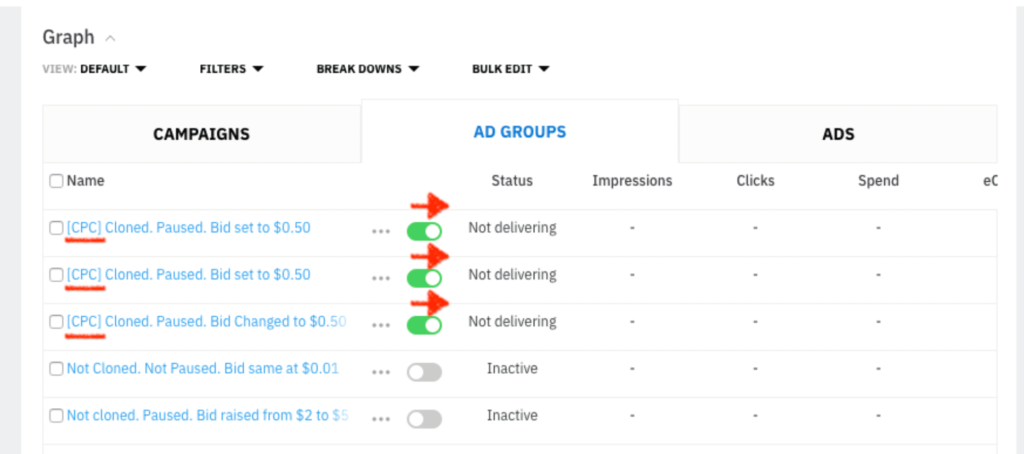Open more options for 'Bid Changed to $0.50' ad group
This screenshot has height=454, width=1024.
coord(380,324)
